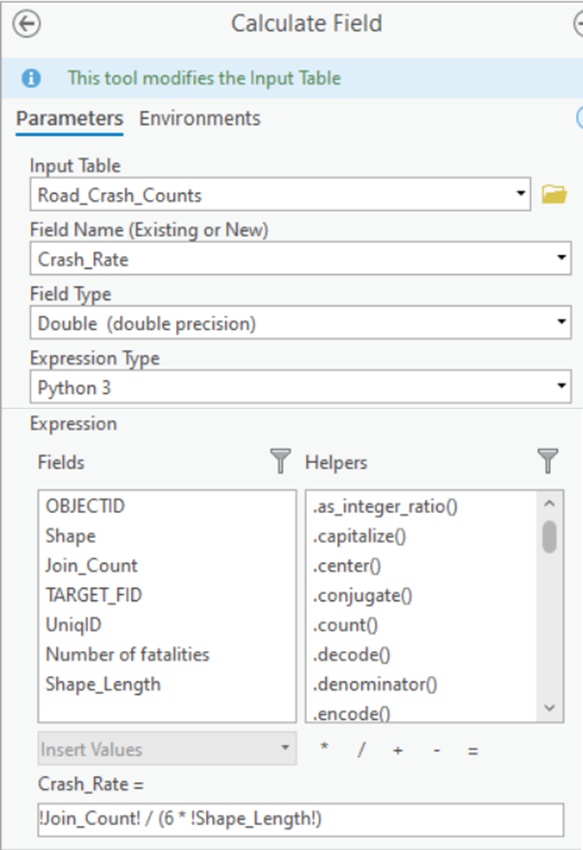Click the helpers list scroll down arrow

[549, 707]
